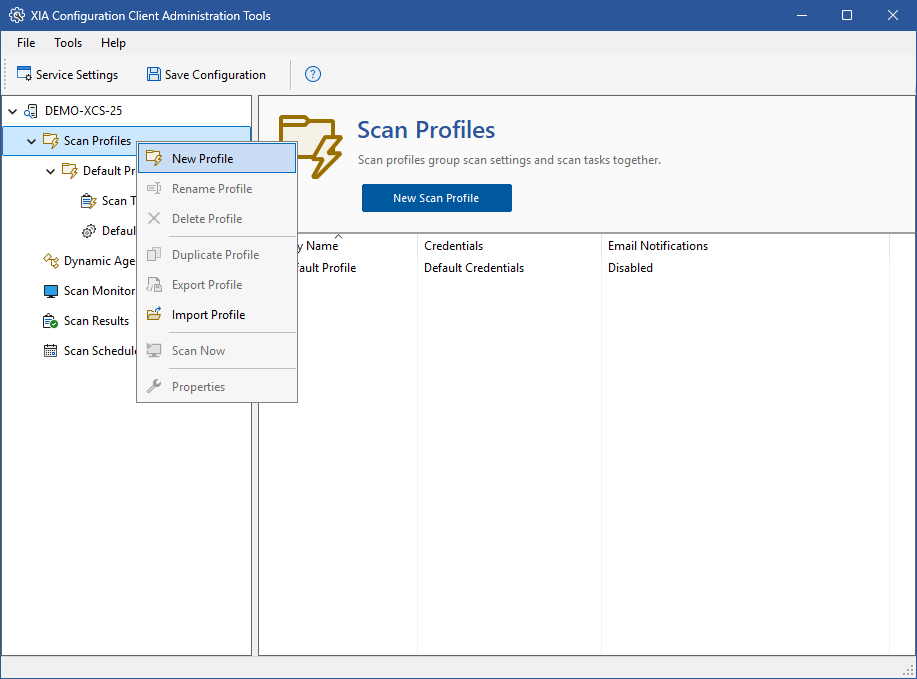Click the Dynamic Agents icon in tree
Screen dimensions: 917x679
point(51,261)
